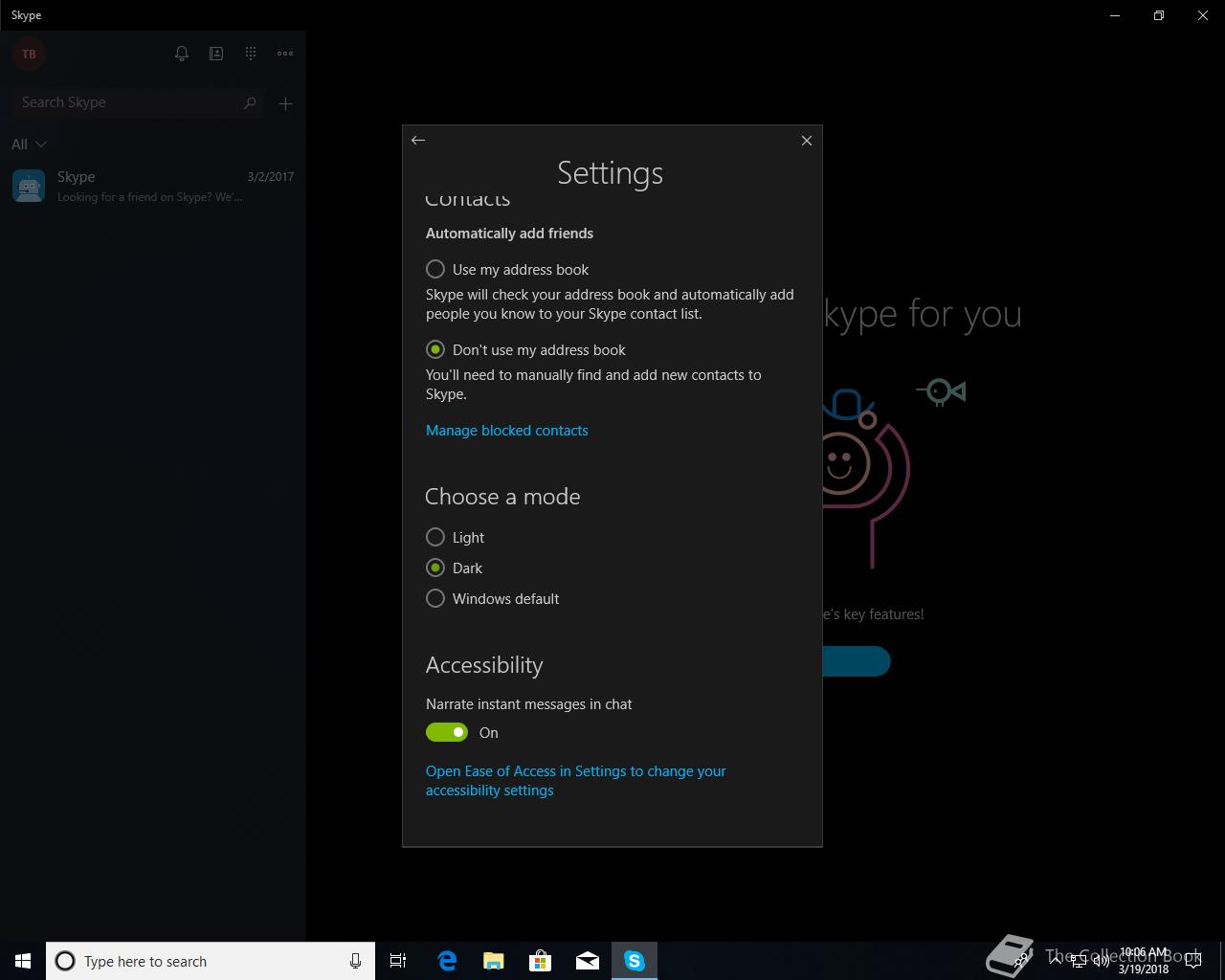Screen dimensions: 1225x980
Task: Click the Settings back arrow
Action: click(x=418, y=141)
